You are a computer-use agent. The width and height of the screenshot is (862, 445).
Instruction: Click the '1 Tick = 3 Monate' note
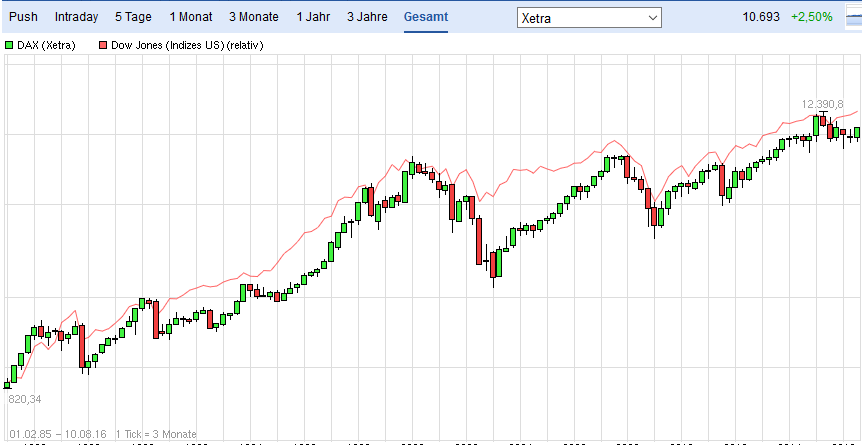click(156, 434)
